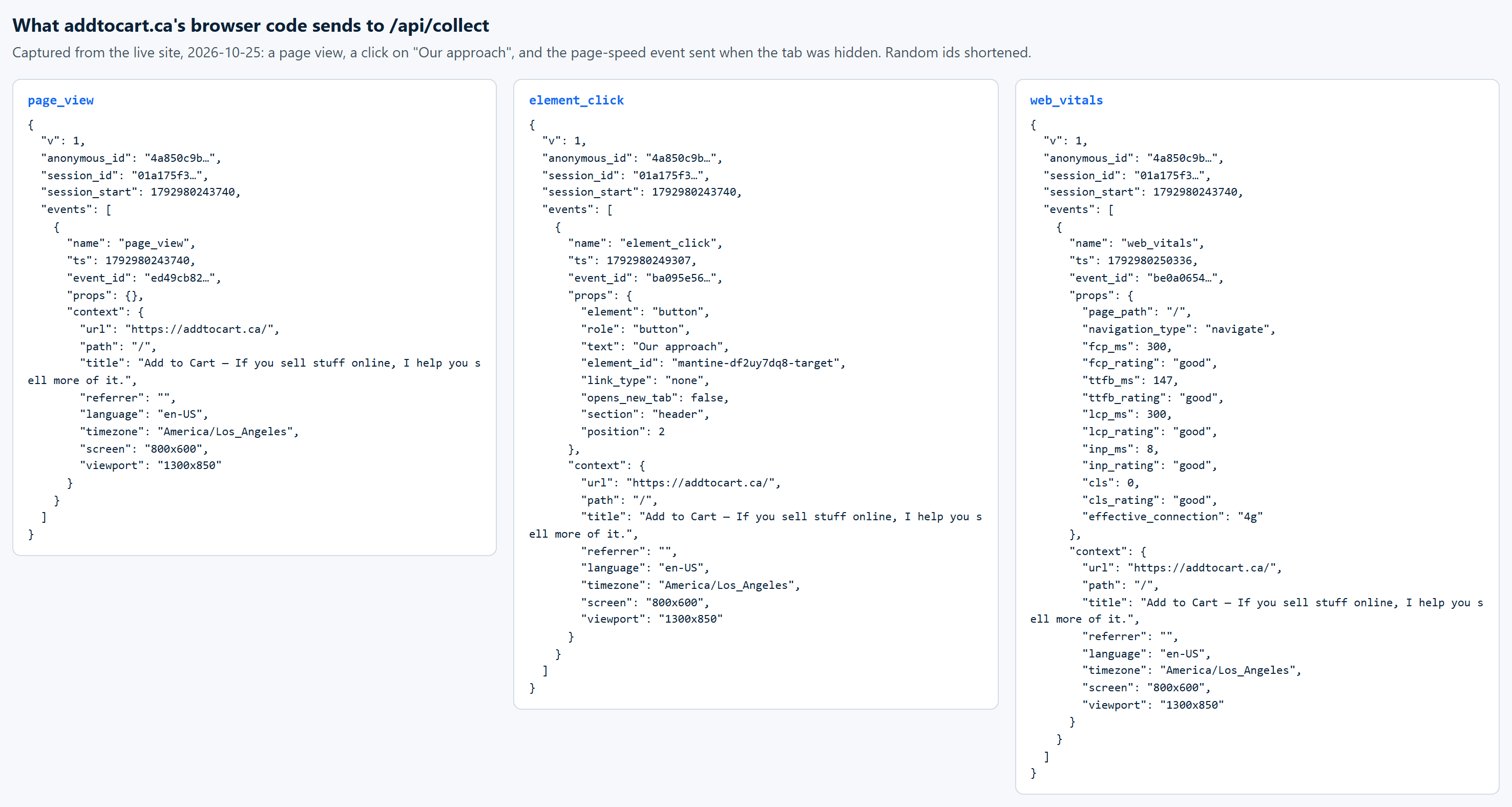
Task: Click the "cls": 0 line
Action: point(1110,482)
